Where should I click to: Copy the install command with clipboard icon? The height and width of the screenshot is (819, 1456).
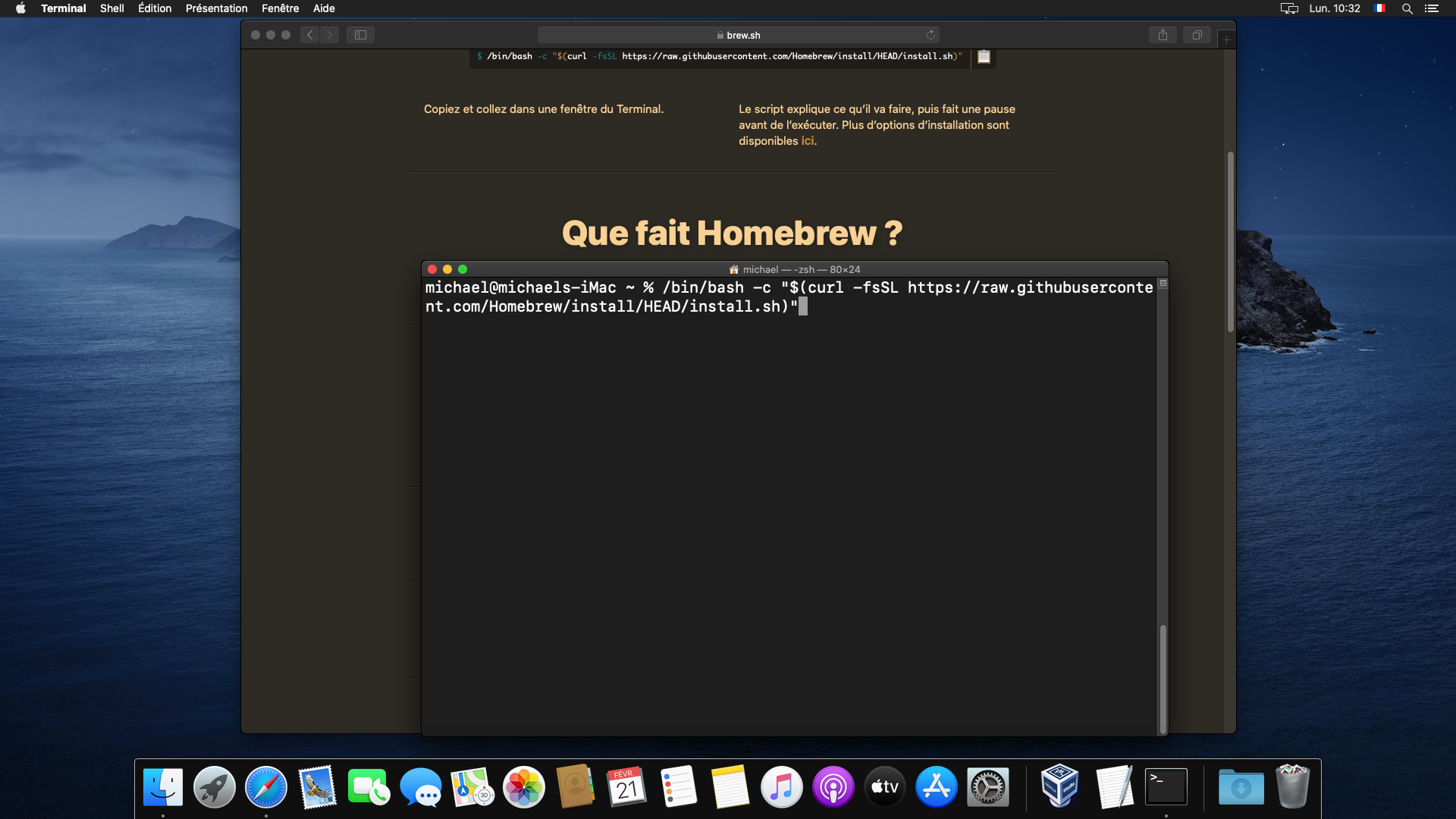pos(984,57)
